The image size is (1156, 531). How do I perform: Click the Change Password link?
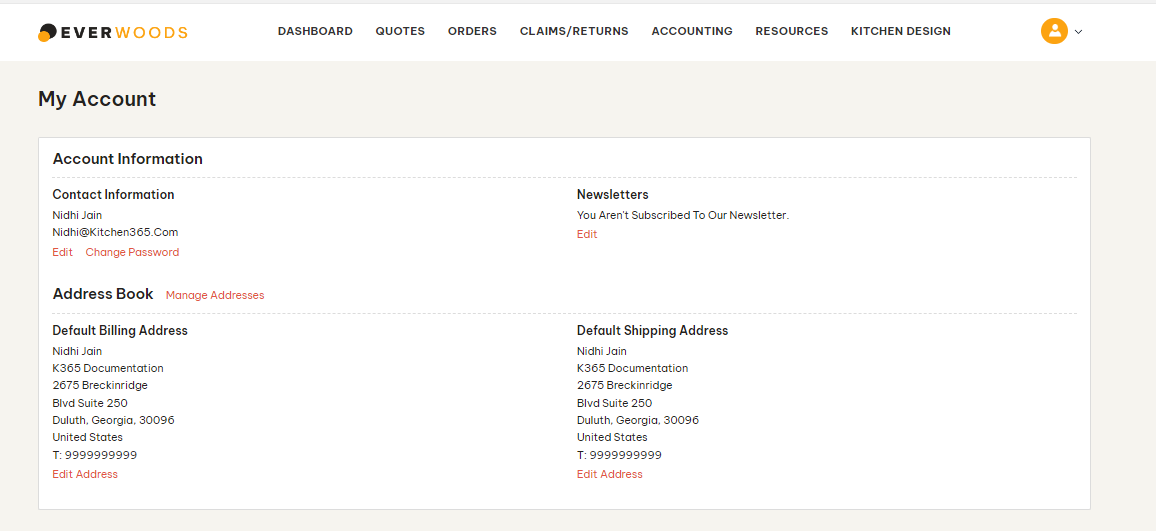tap(132, 252)
